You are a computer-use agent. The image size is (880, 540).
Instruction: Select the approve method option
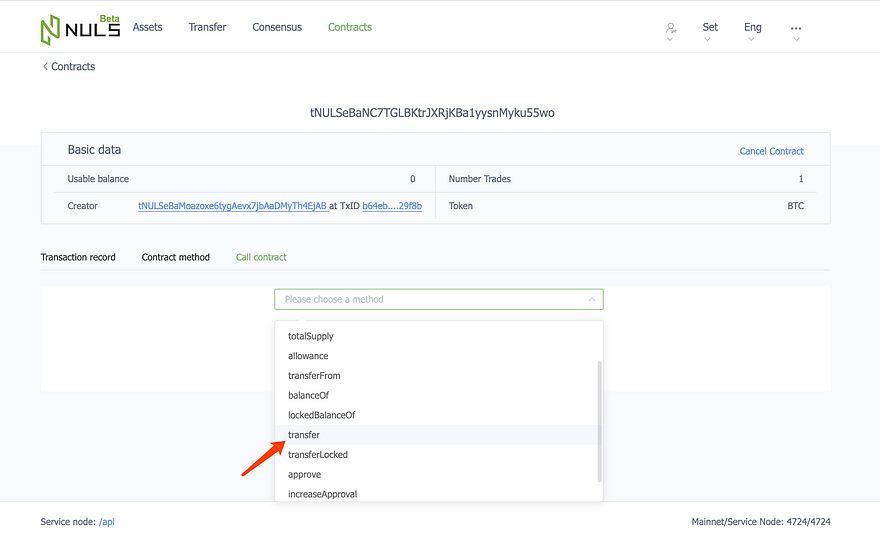tap(438, 474)
